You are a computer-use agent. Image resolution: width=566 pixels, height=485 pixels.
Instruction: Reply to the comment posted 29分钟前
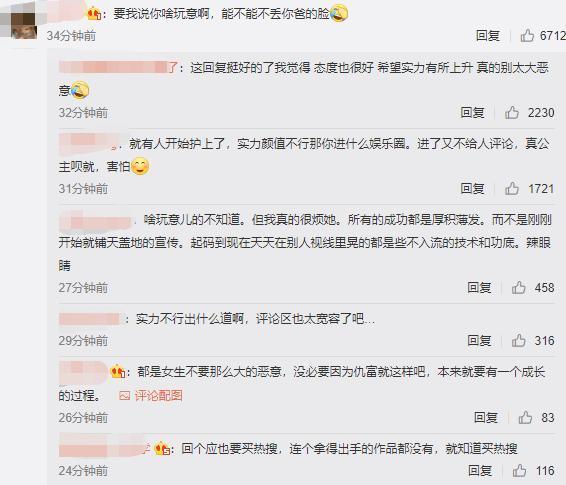pyautogui.click(x=479, y=341)
